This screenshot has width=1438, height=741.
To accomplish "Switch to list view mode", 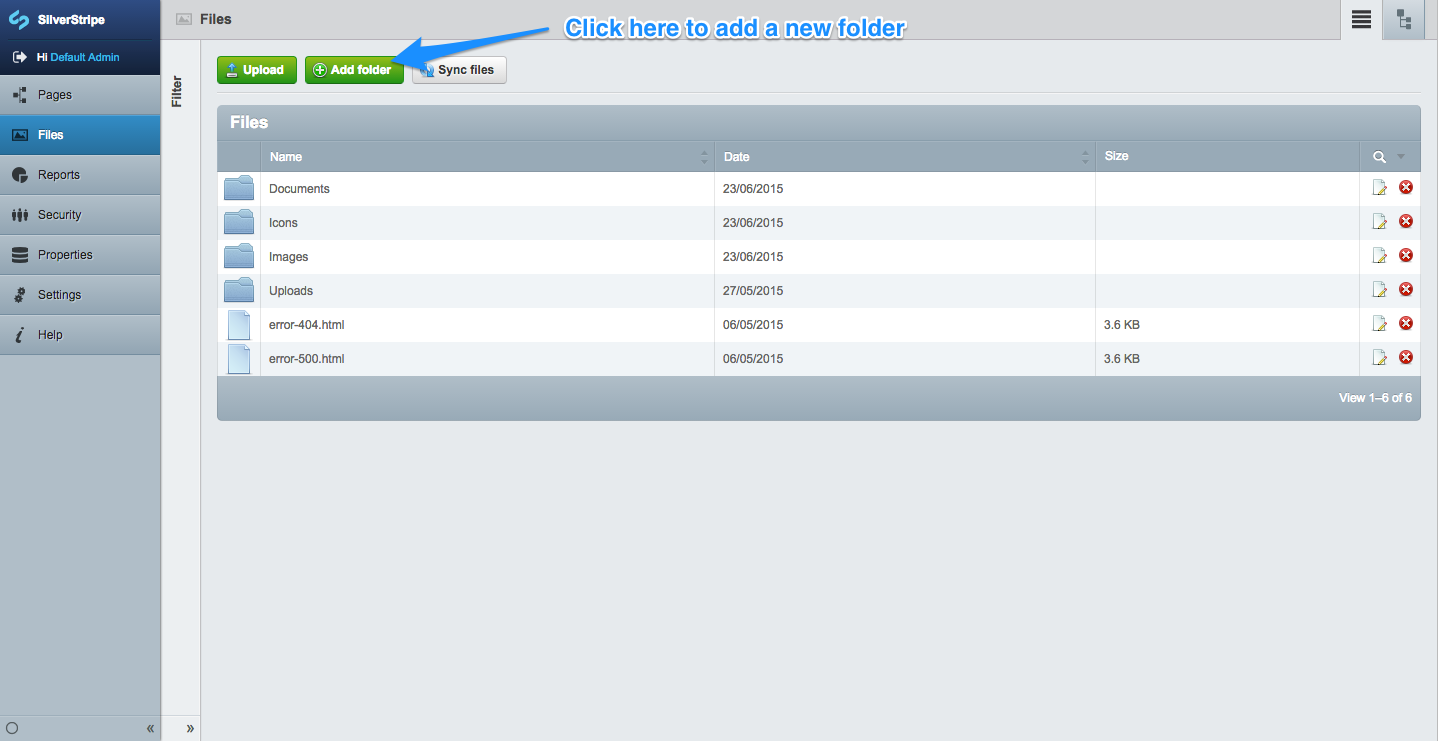I will pos(1360,19).
